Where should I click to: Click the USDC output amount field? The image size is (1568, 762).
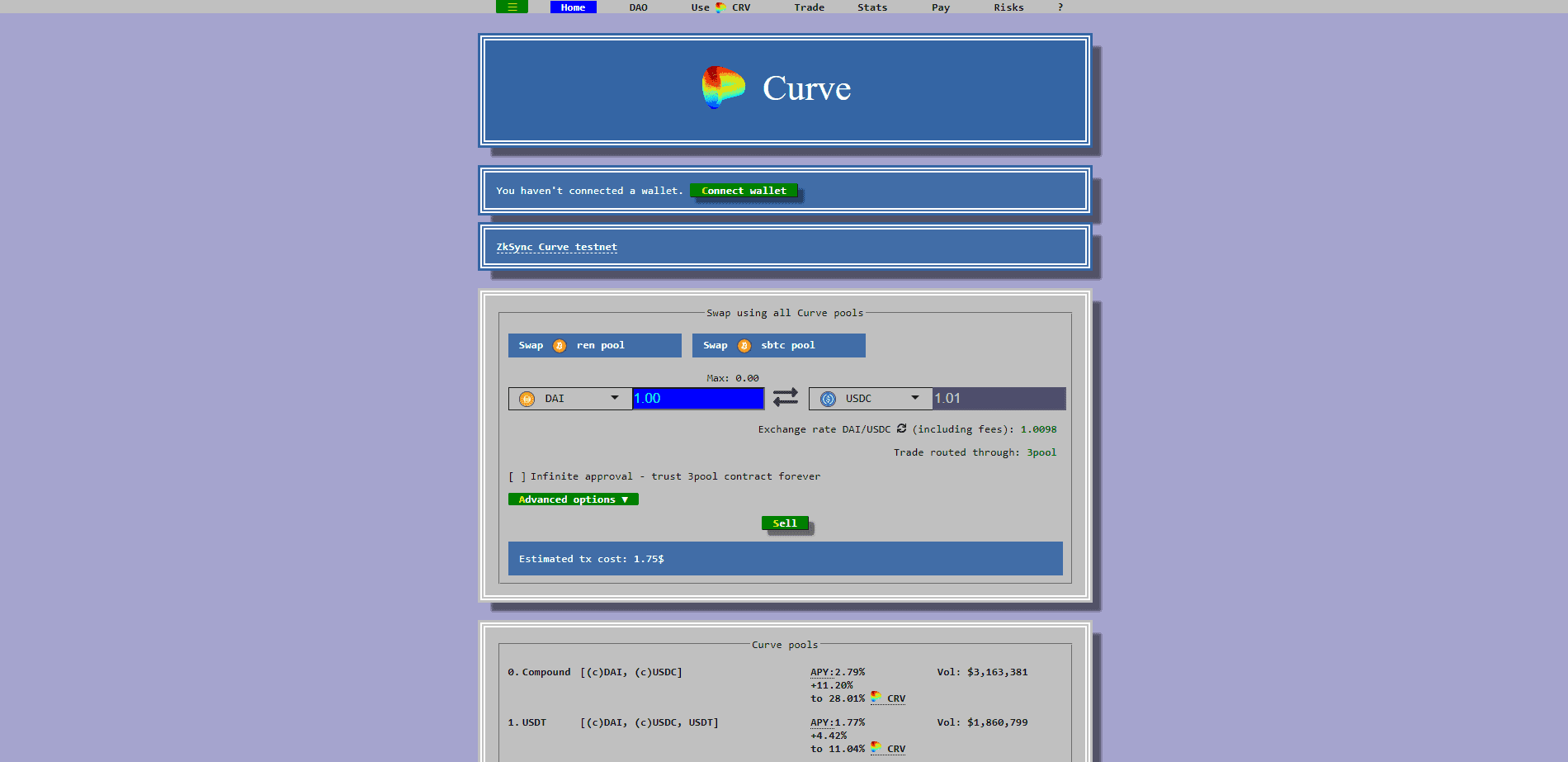pos(999,399)
